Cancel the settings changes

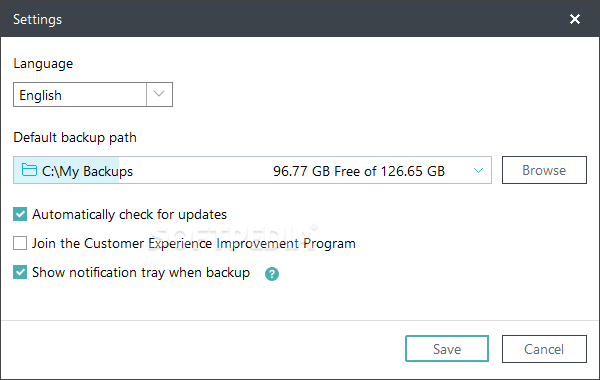pos(544,349)
